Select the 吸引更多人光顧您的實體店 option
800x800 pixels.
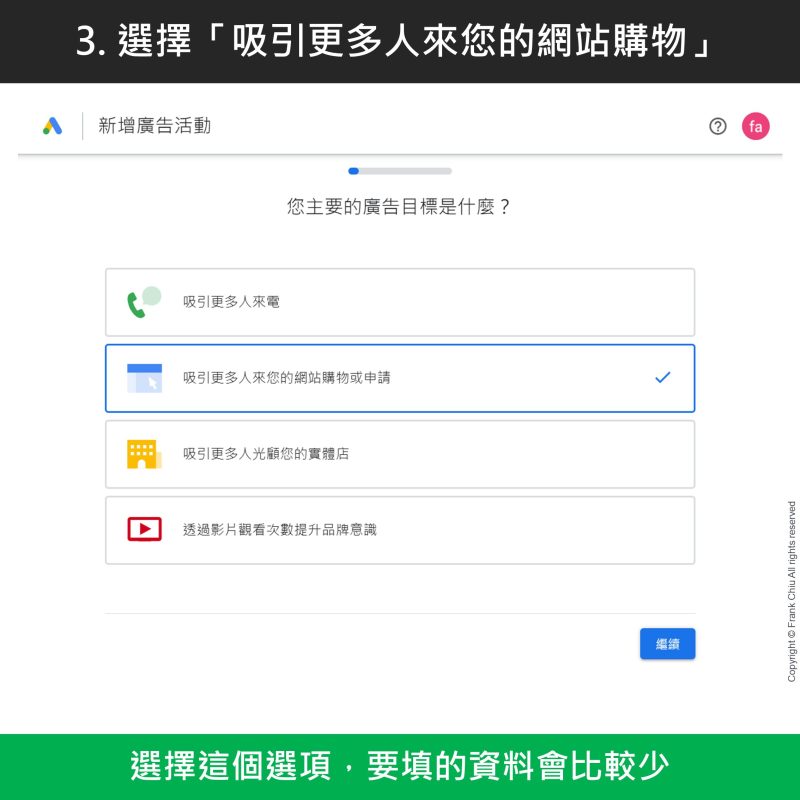pos(400,454)
